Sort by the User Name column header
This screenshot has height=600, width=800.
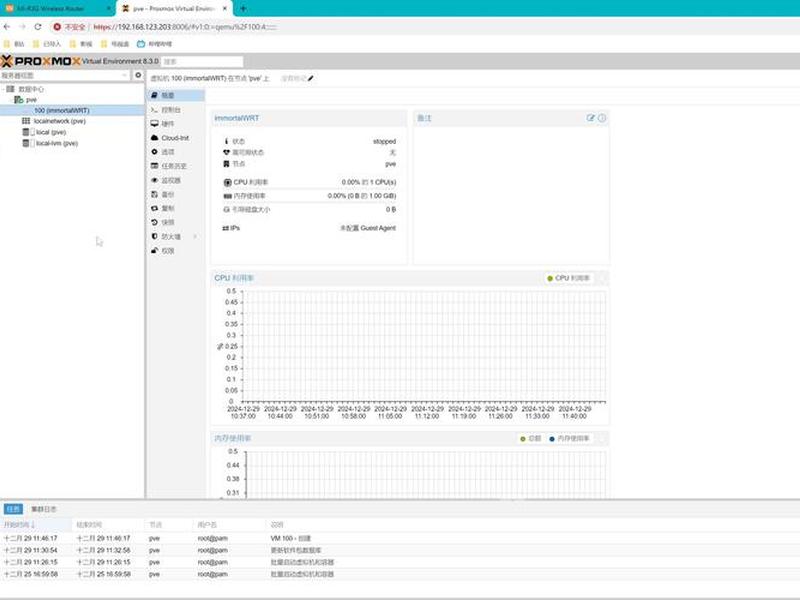(230, 524)
